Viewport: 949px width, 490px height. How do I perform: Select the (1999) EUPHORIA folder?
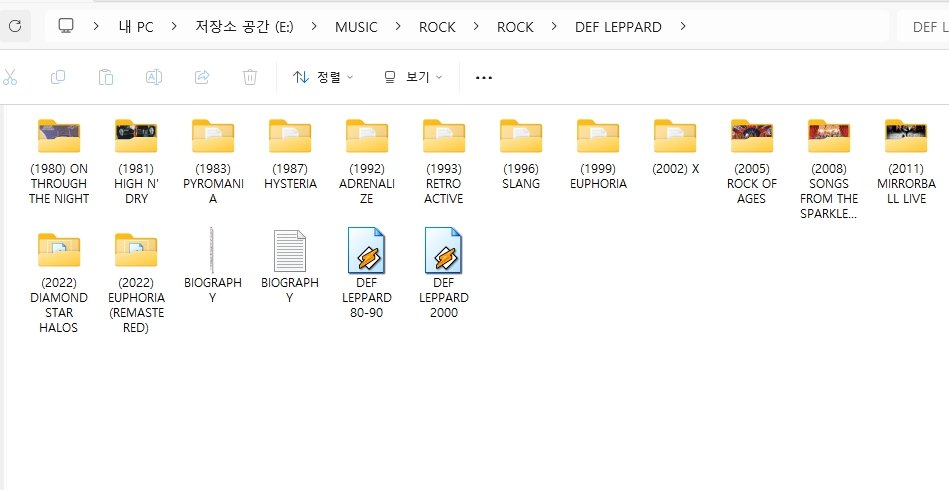pos(598,154)
